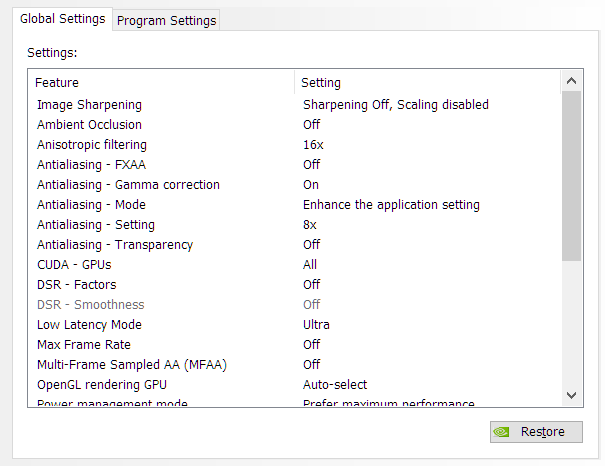The width and height of the screenshot is (612, 471).
Task: Select the Global Settings tab
Action: (62, 19)
